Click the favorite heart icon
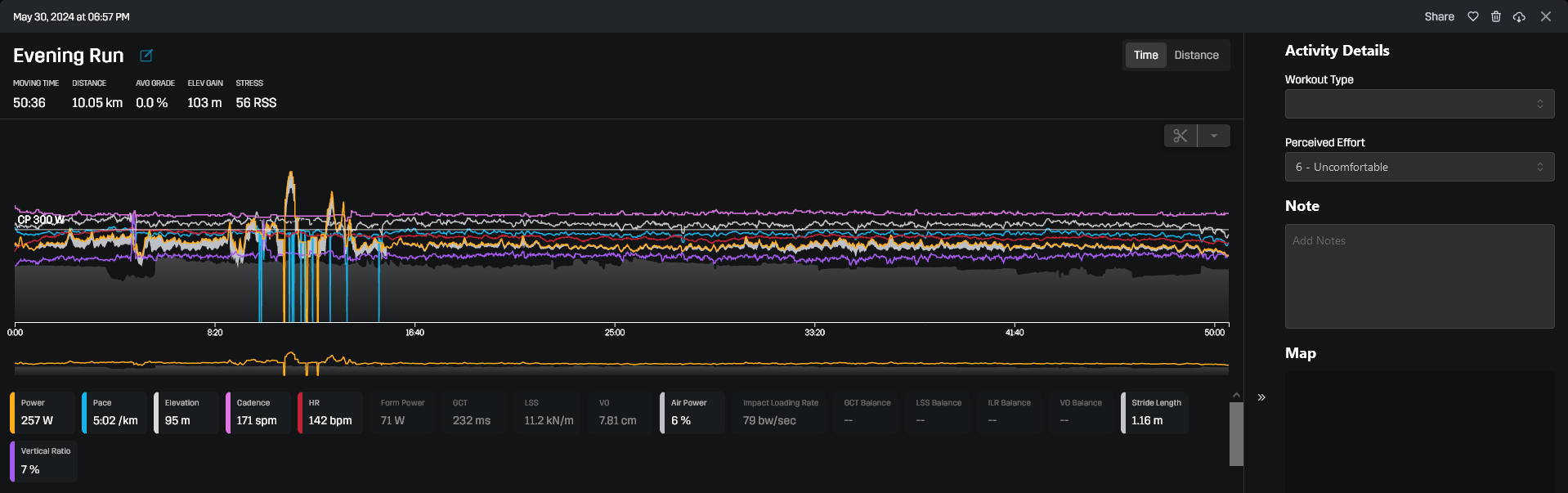 point(1473,16)
